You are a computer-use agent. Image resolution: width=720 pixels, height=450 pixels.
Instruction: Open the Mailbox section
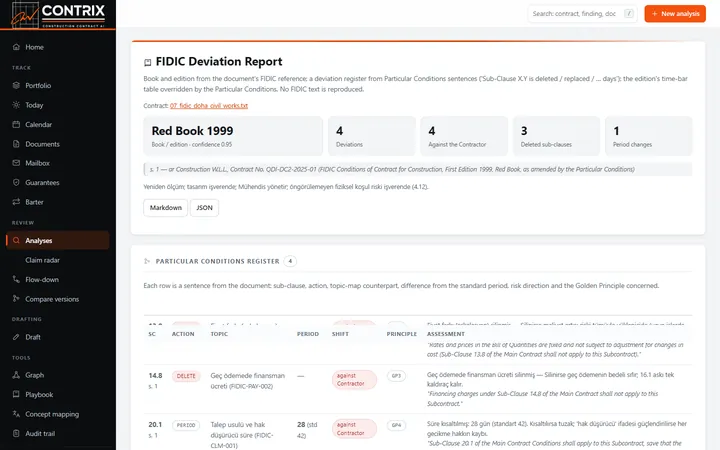coord(58,163)
